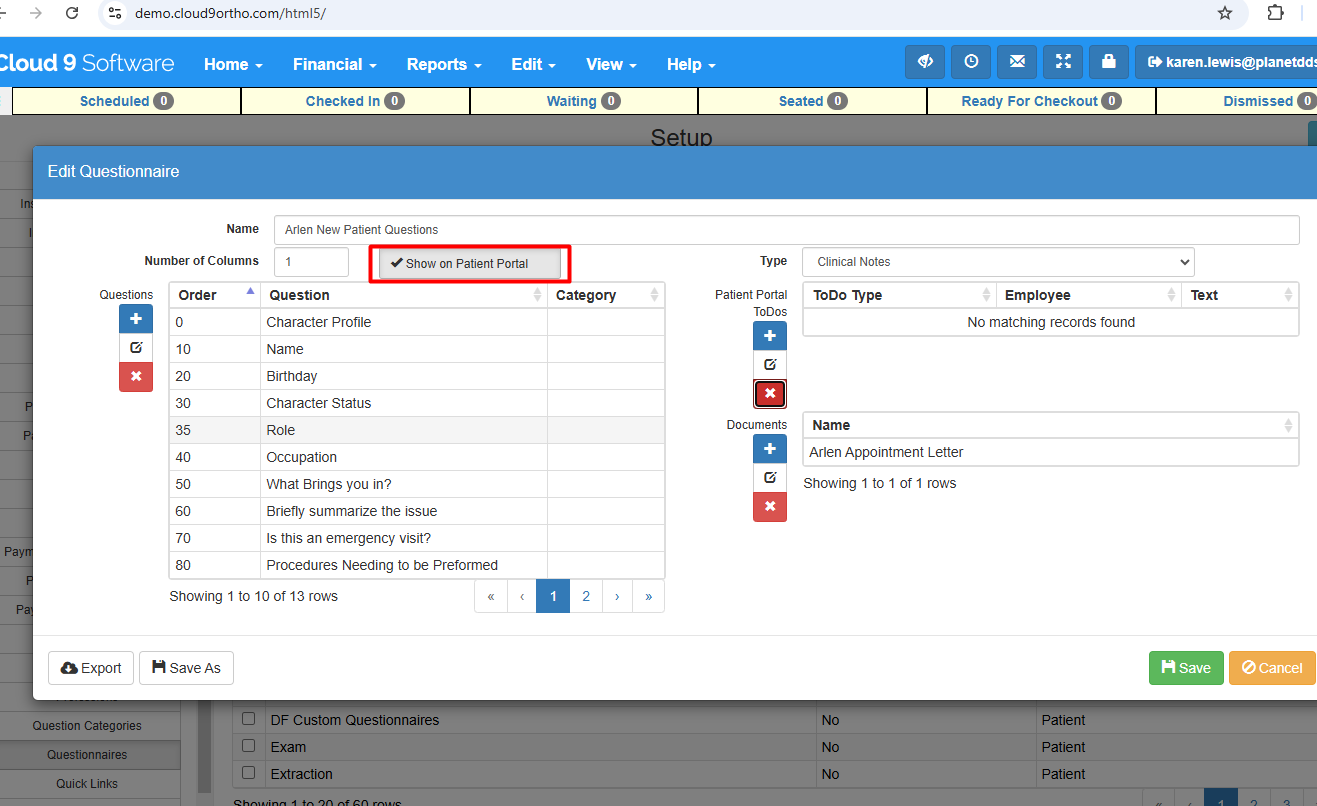Open the View menu
This screenshot has height=806, width=1317.
tap(611, 64)
